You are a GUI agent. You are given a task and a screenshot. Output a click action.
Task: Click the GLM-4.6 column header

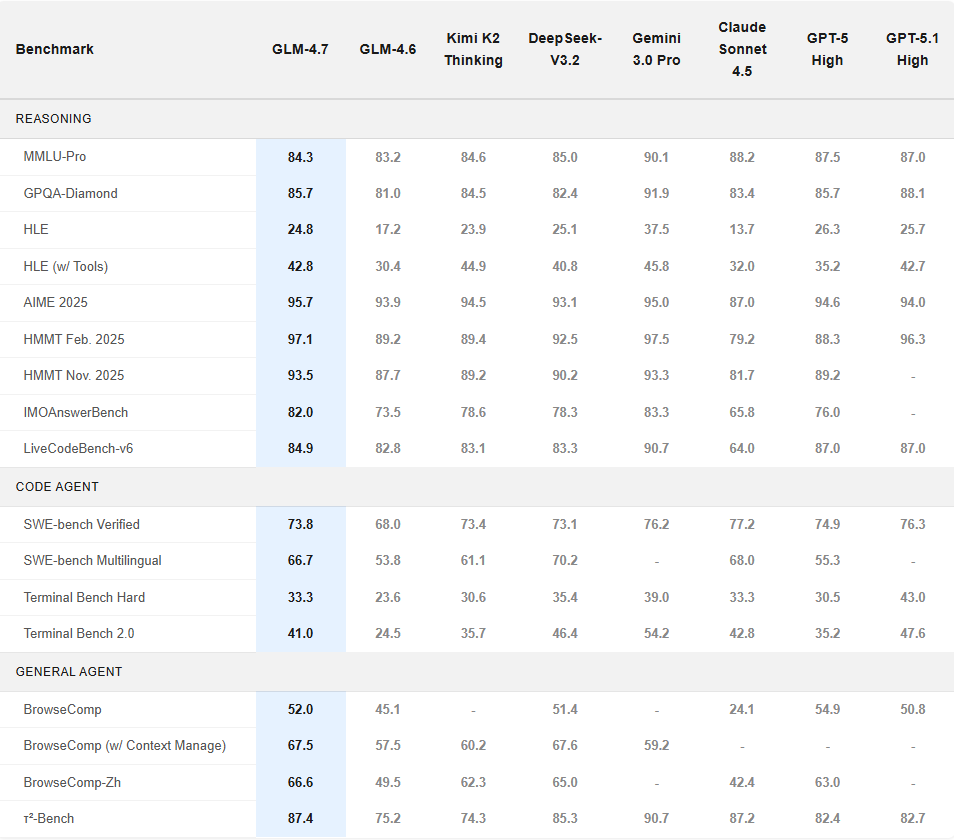388,48
